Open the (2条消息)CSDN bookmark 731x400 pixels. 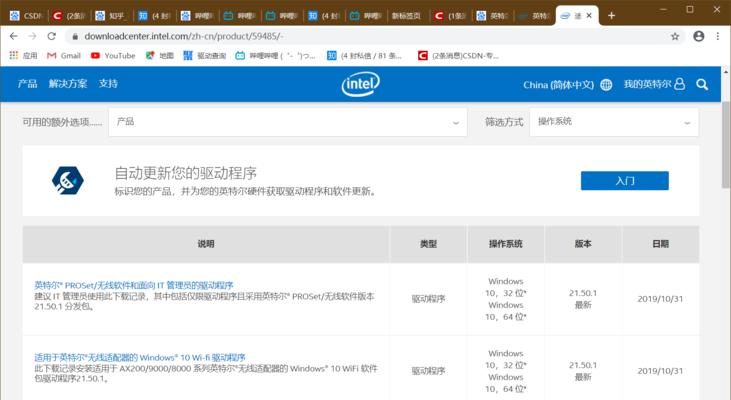pyautogui.click(x=458, y=55)
